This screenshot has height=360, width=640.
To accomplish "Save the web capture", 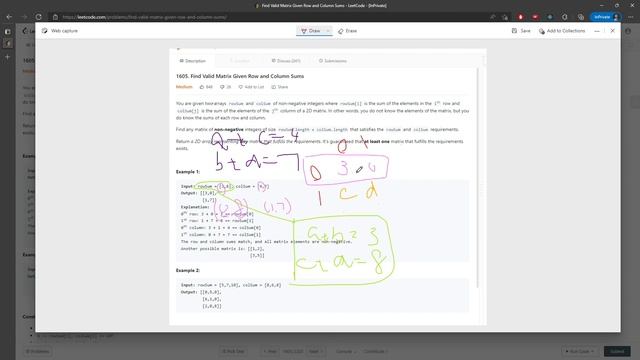I will (x=521, y=31).
